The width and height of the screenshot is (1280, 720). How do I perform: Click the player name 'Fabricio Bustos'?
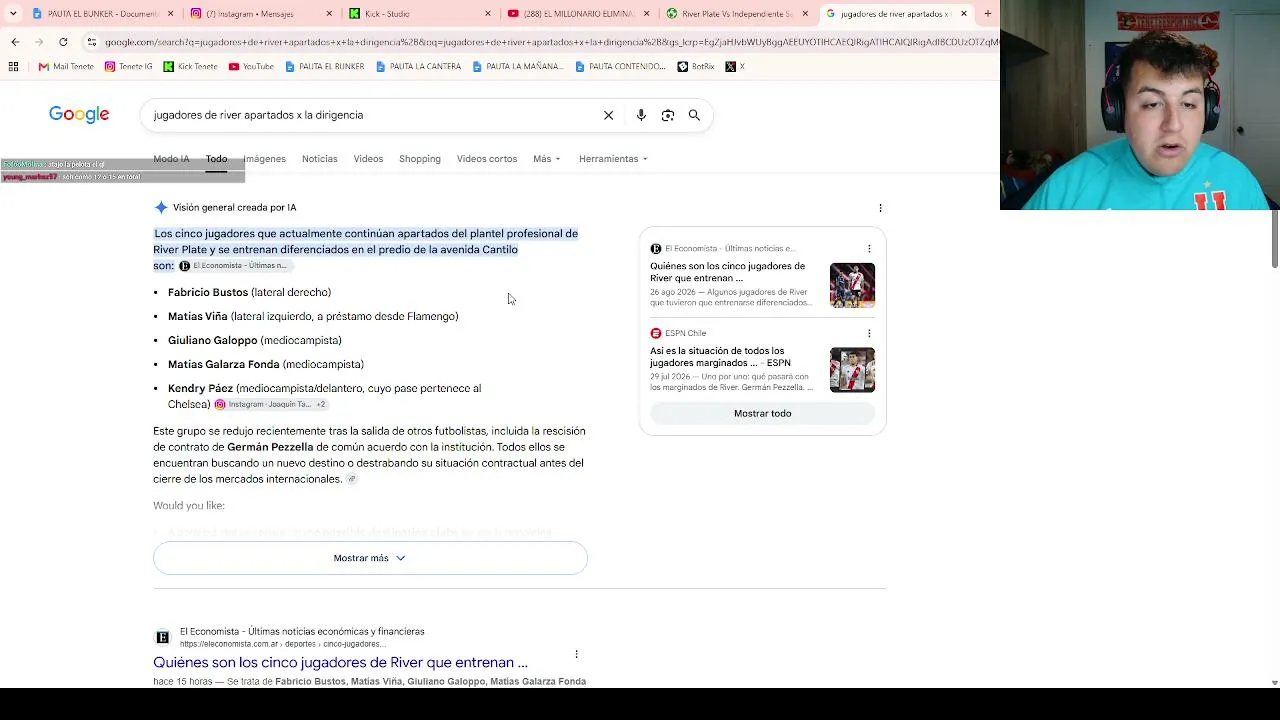pos(208,292)
